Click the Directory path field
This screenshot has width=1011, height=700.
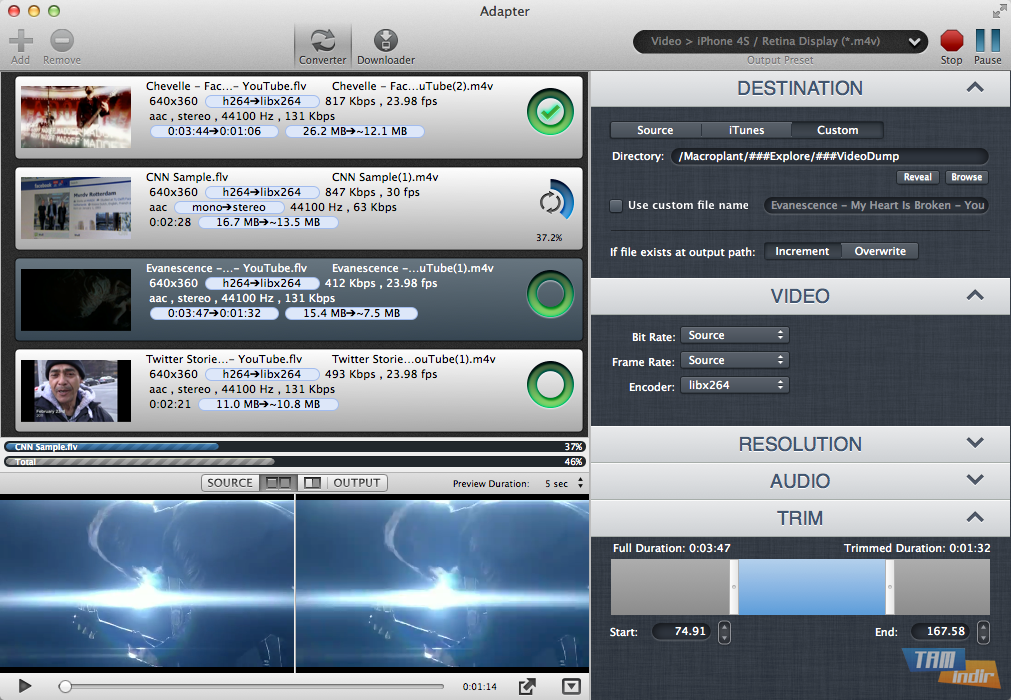(x=830, y=156)
